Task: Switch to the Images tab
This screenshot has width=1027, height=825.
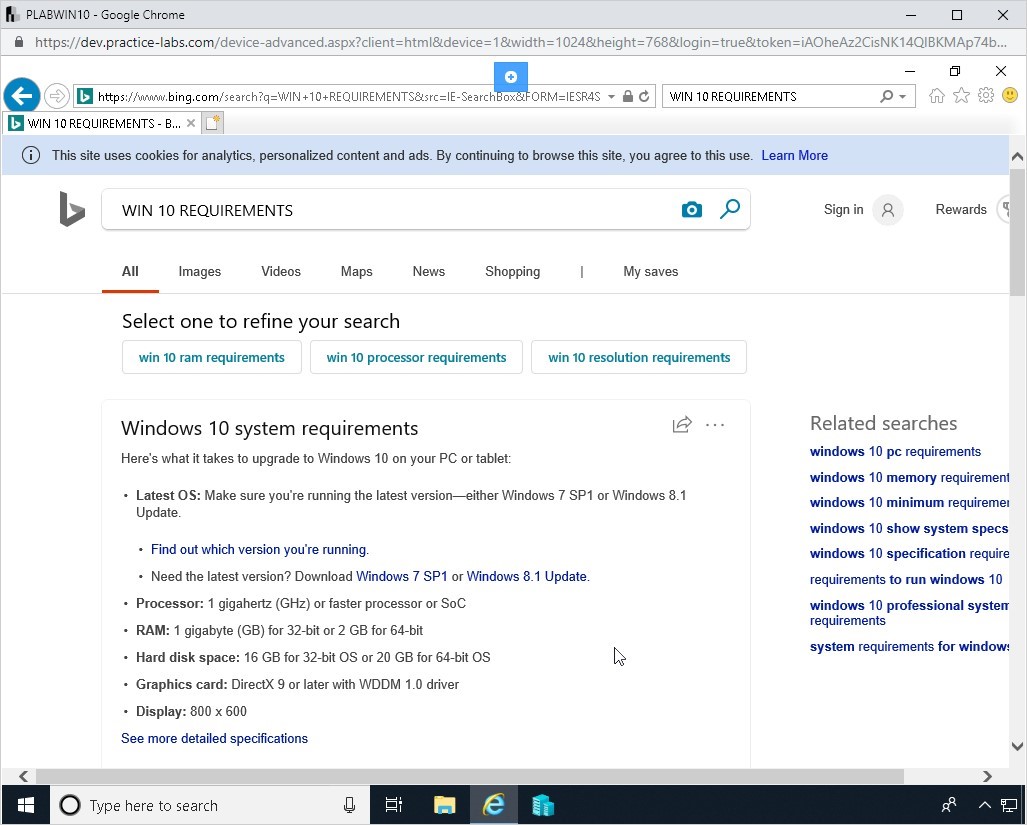Action: tap(200, 271)
